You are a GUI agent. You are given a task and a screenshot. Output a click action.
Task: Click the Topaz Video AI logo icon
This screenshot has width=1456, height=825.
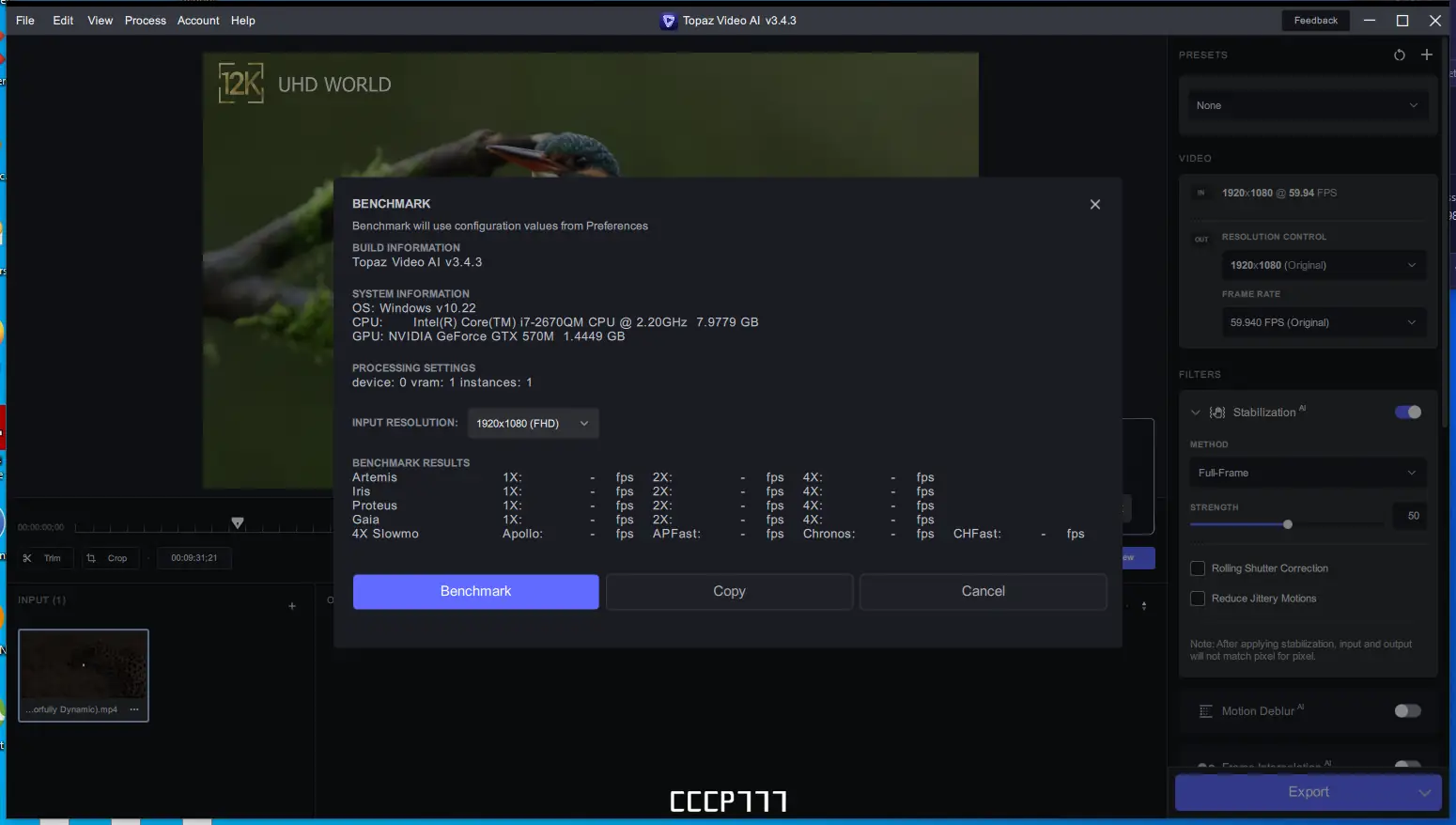[x=669, y=21]
